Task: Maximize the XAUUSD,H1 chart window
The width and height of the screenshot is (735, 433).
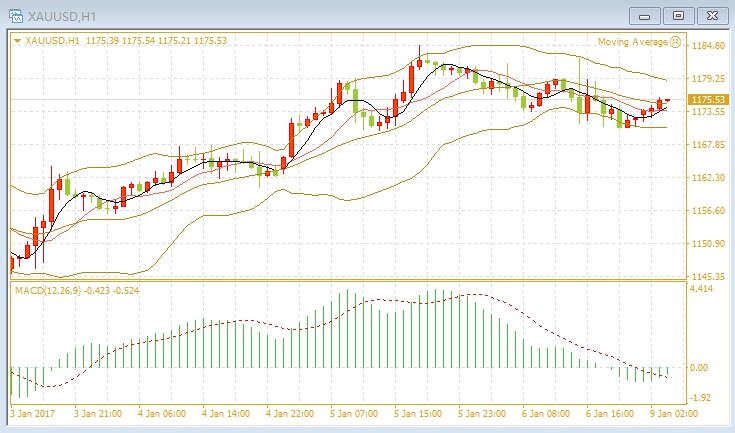Action: tap(678, 16)
